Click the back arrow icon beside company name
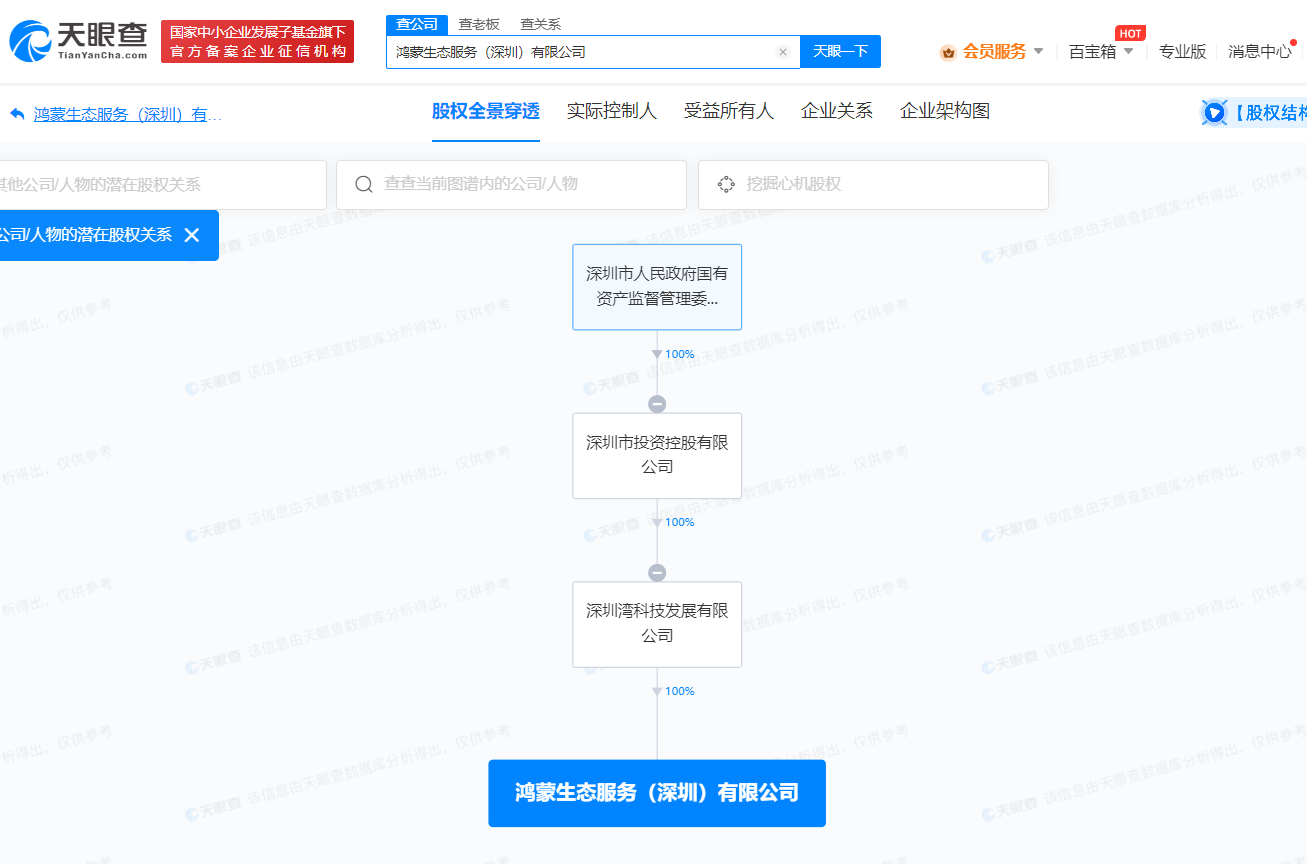The image size is (1307, 864). coord(17,114)
